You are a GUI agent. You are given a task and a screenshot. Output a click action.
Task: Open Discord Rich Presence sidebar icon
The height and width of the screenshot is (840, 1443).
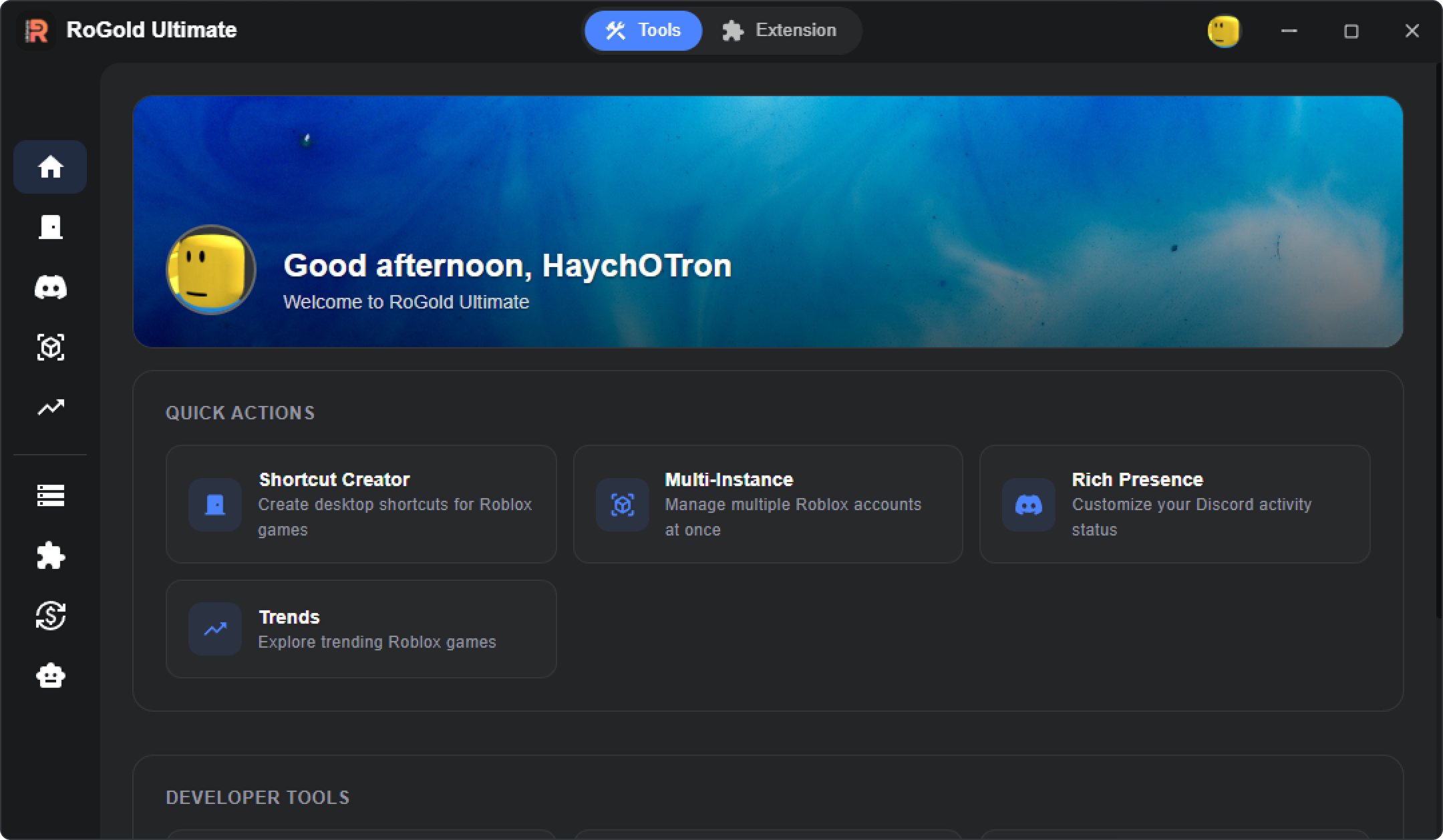50,287
